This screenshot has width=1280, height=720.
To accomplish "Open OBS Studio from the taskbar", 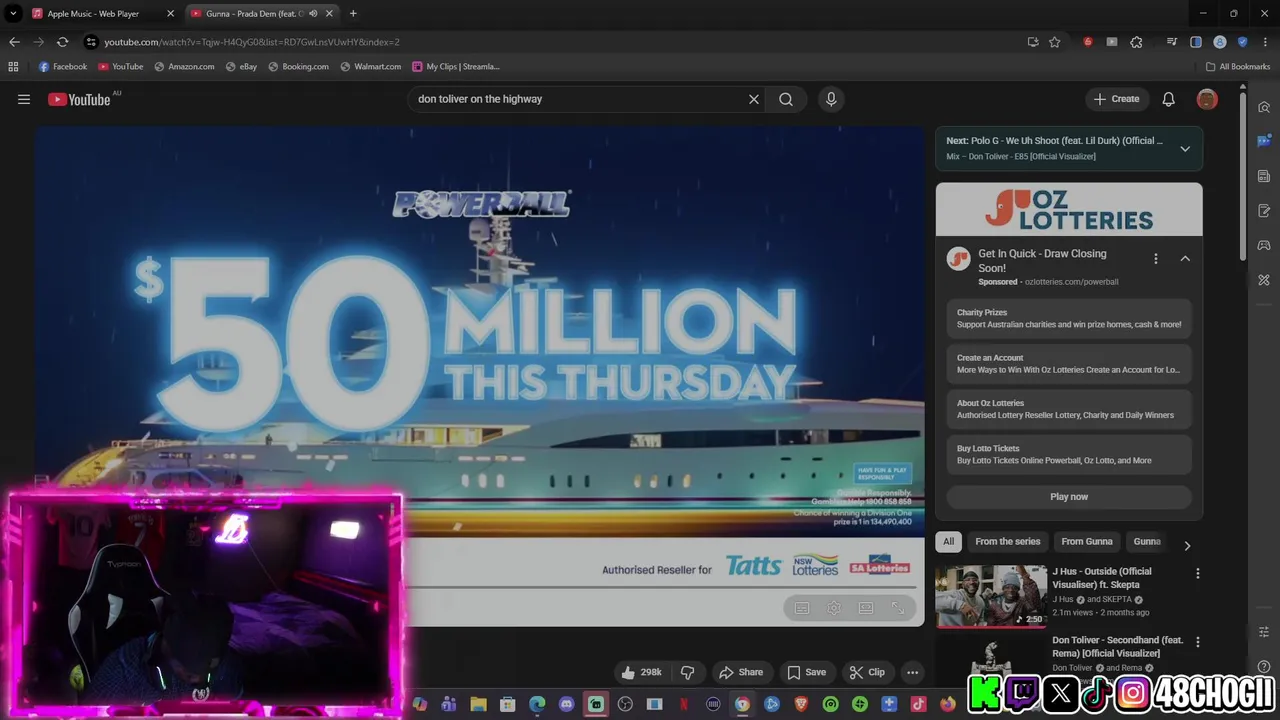I will 625,704.
